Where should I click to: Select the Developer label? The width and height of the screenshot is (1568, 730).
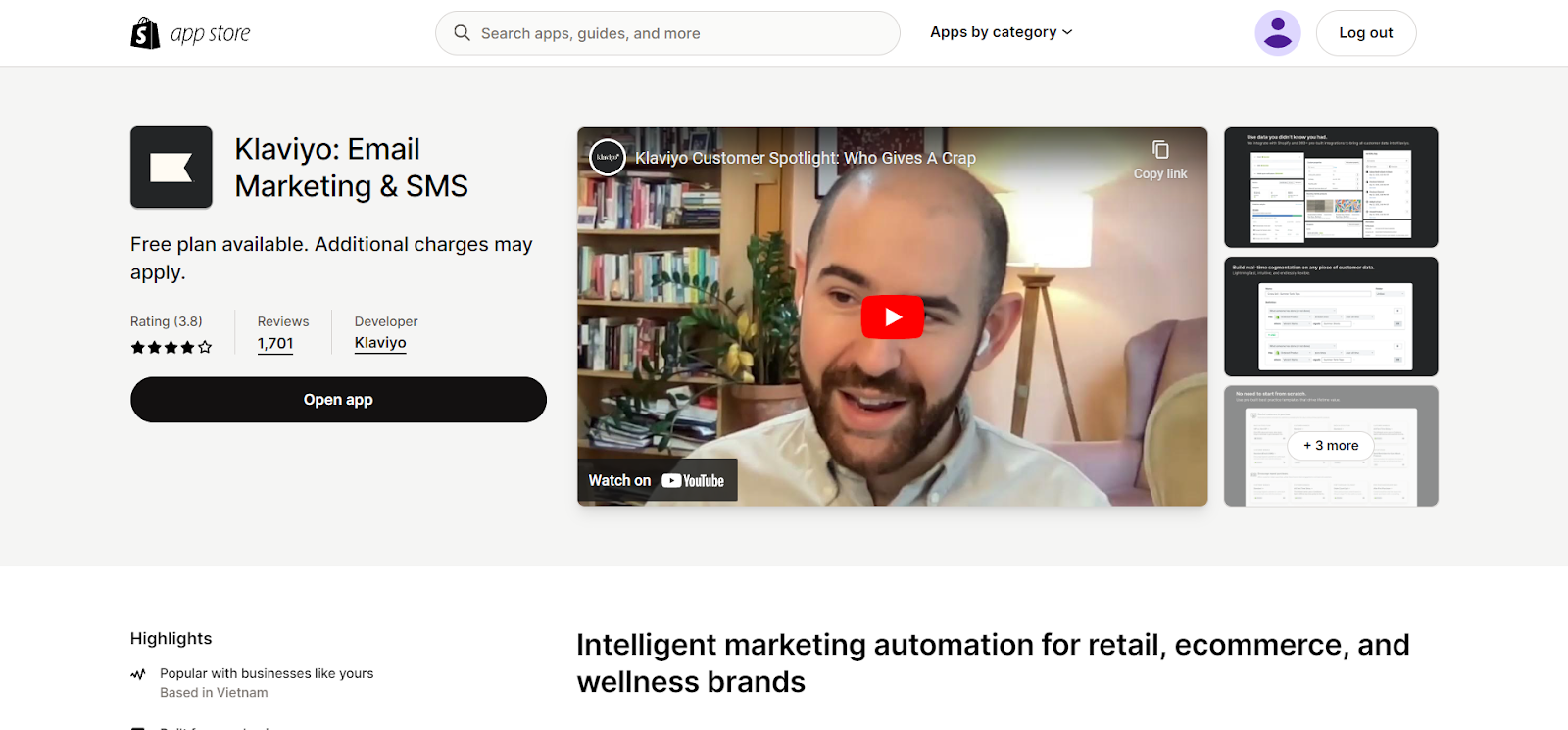[386, 321]
